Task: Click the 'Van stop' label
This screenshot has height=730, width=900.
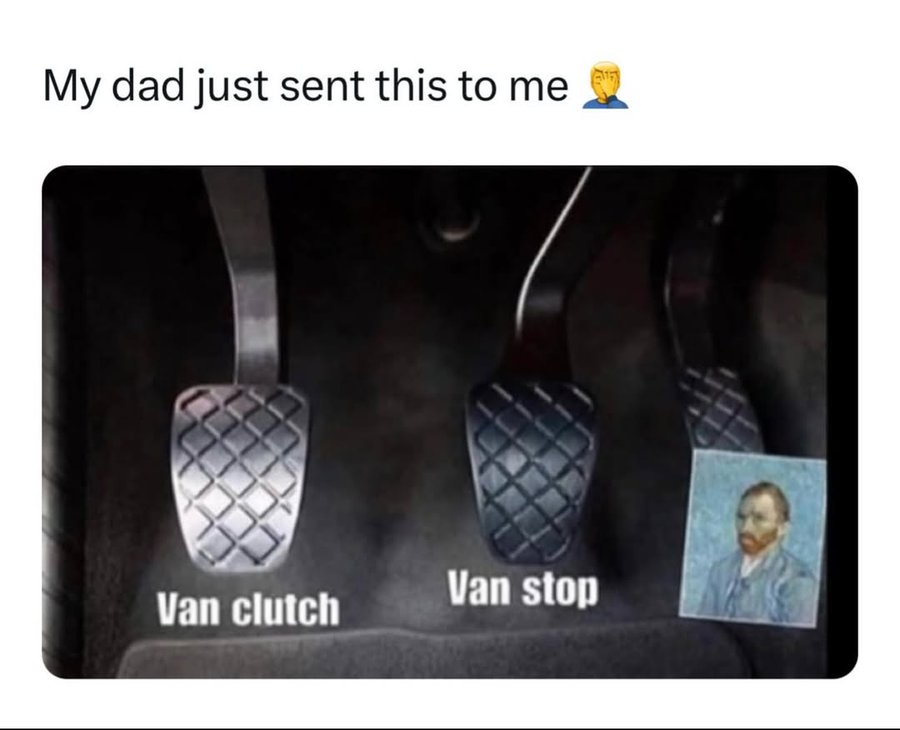Action: [523, 588]
